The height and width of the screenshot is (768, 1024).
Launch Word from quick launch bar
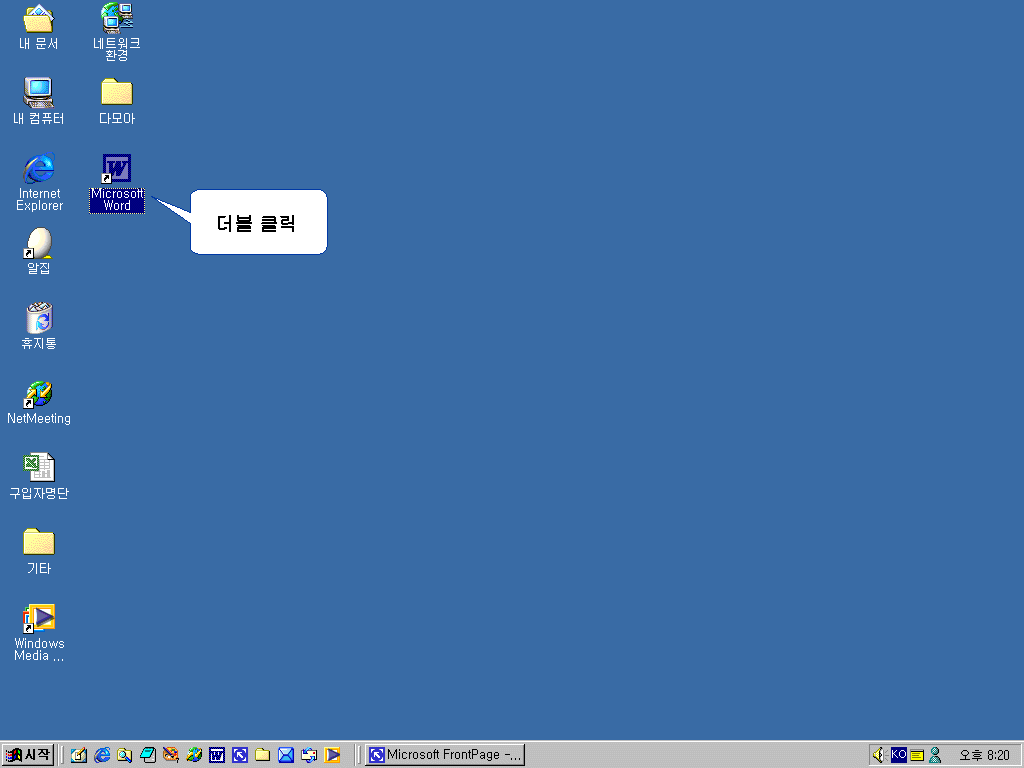pyautogui.click(x=217, y=755)
